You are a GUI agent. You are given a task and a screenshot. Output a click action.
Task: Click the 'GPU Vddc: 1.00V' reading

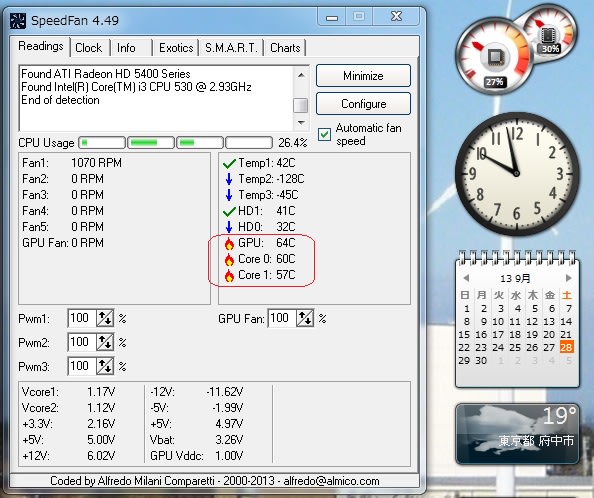pos(197,456)
